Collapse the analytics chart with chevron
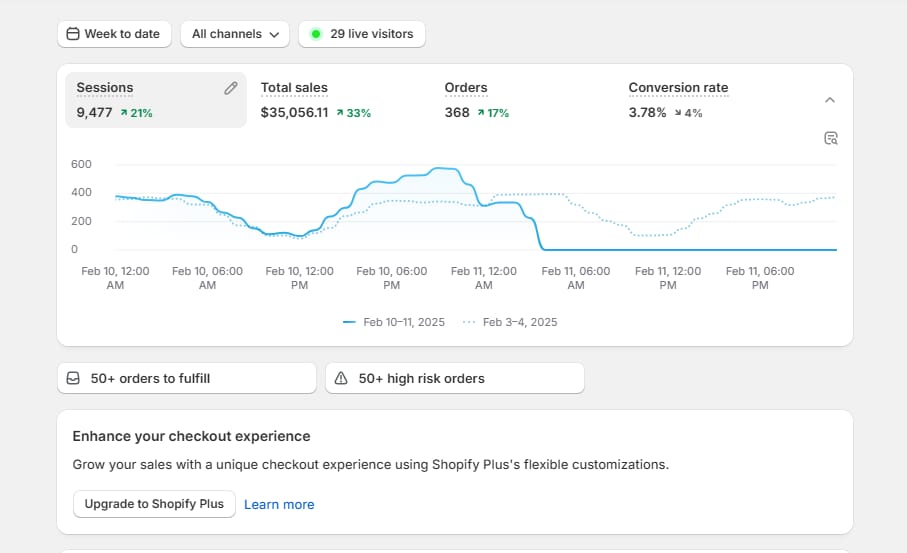907x553 pixels. [x=829, y=100]
